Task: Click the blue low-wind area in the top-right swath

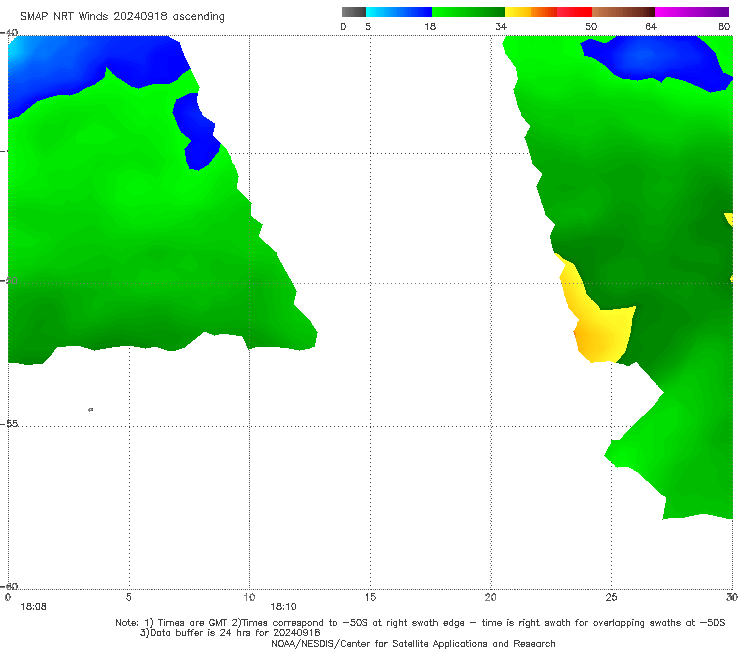Action: pos(656,59)
